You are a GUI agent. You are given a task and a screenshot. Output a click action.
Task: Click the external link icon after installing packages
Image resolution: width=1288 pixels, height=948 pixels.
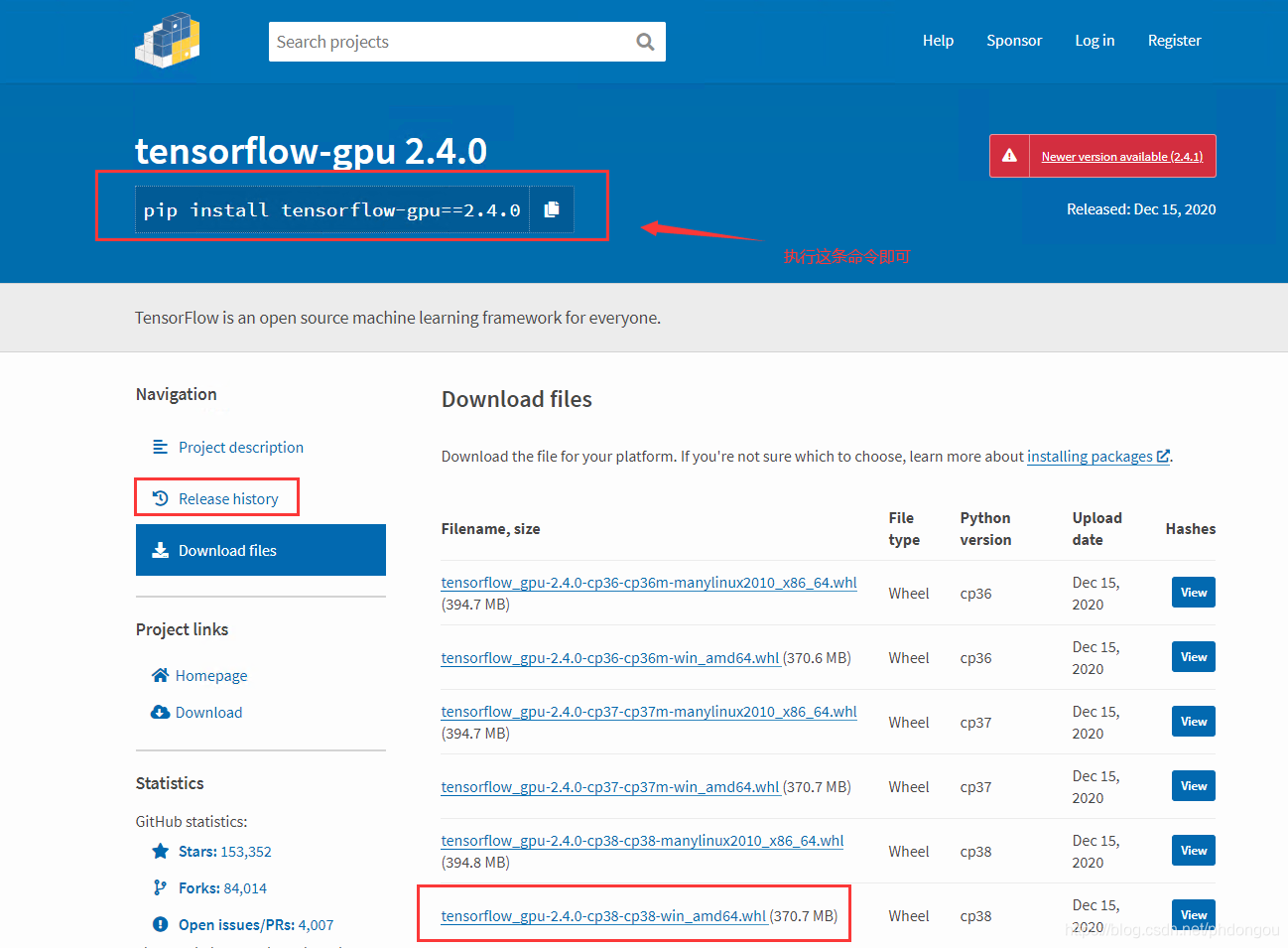tap(1163, 456)
